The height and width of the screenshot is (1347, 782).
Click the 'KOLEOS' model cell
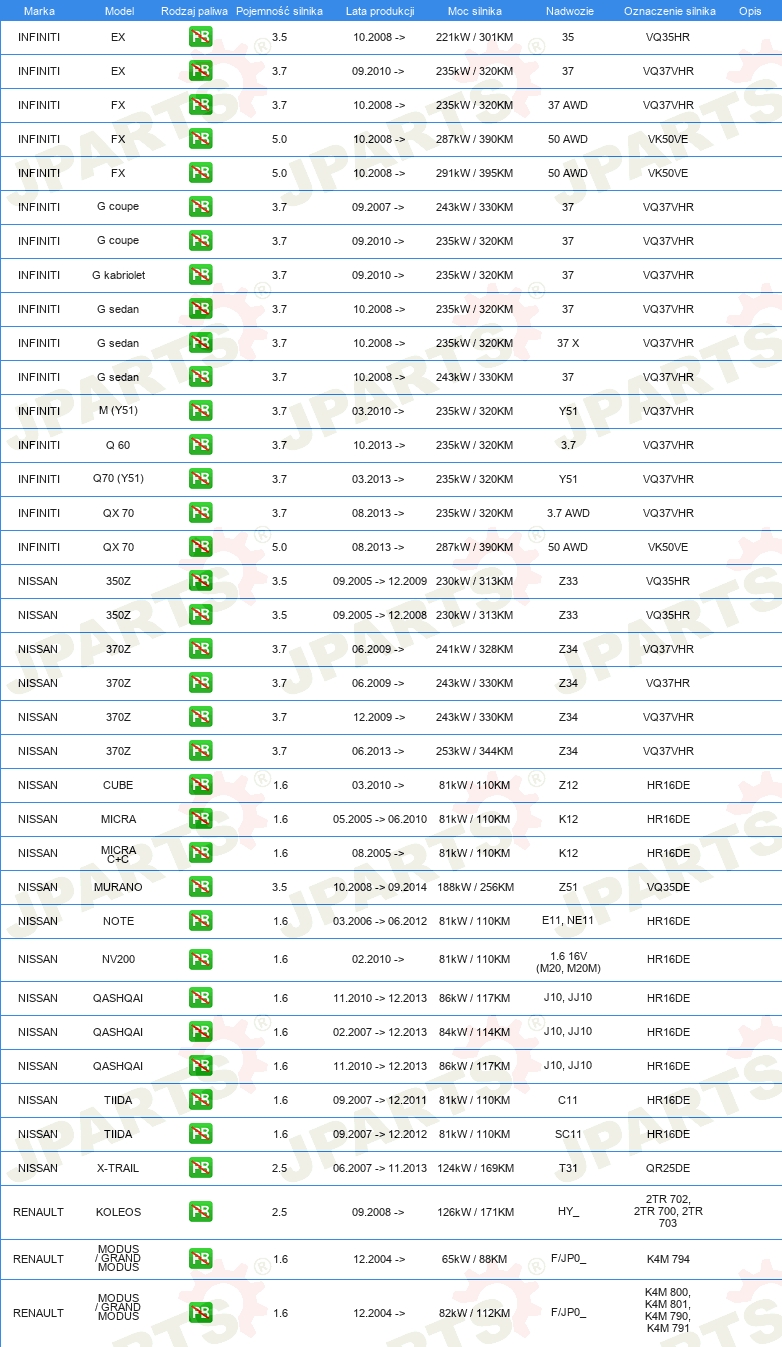point(118,1212)
